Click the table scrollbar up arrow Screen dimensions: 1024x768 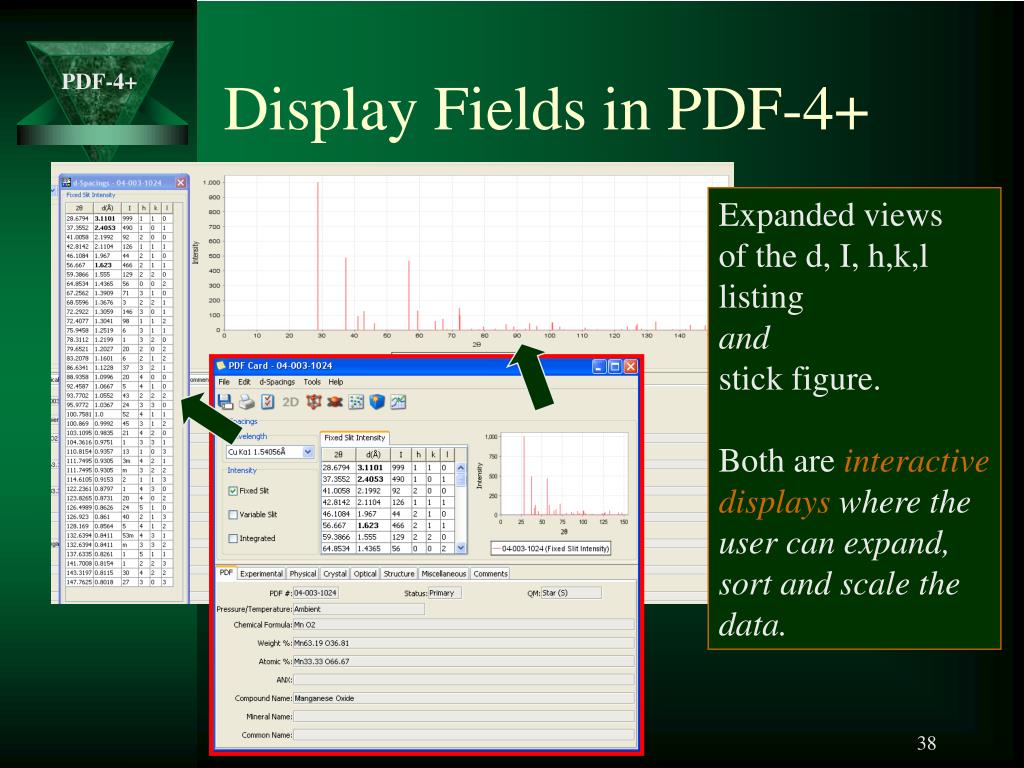pyautogui.click(x=460, y=468)
